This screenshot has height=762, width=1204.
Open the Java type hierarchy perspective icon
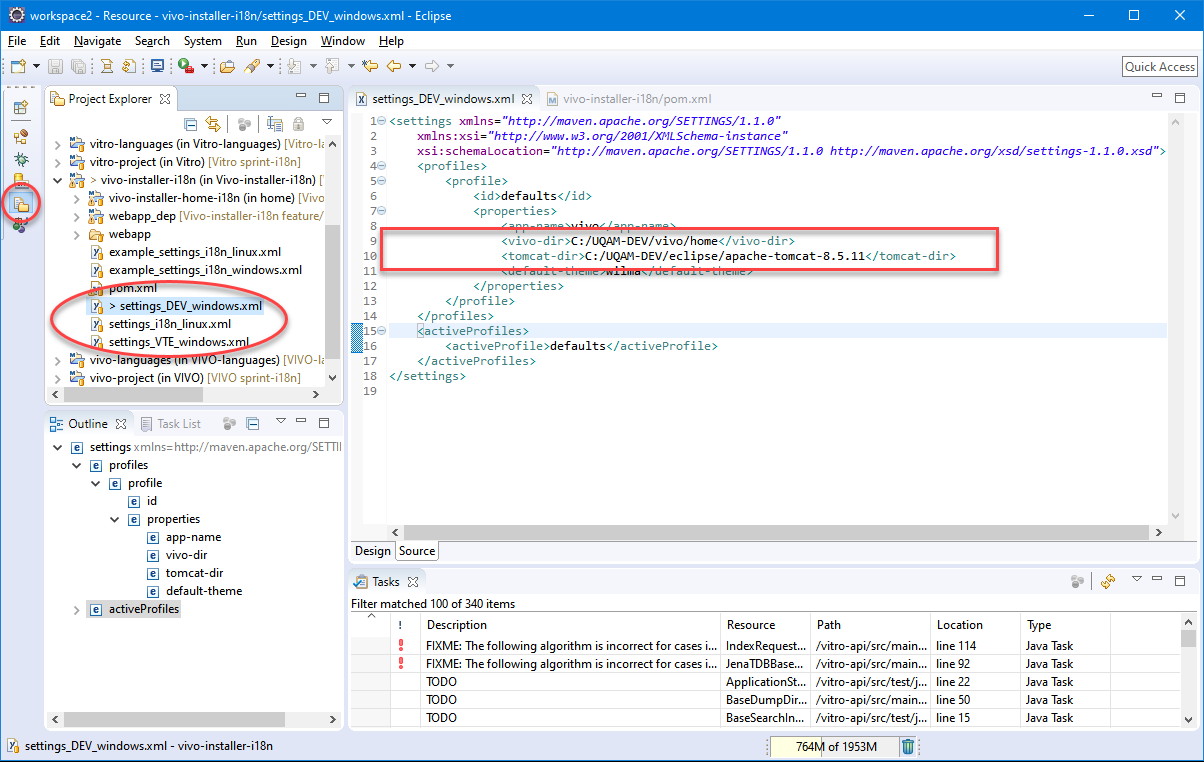point(20,136)
